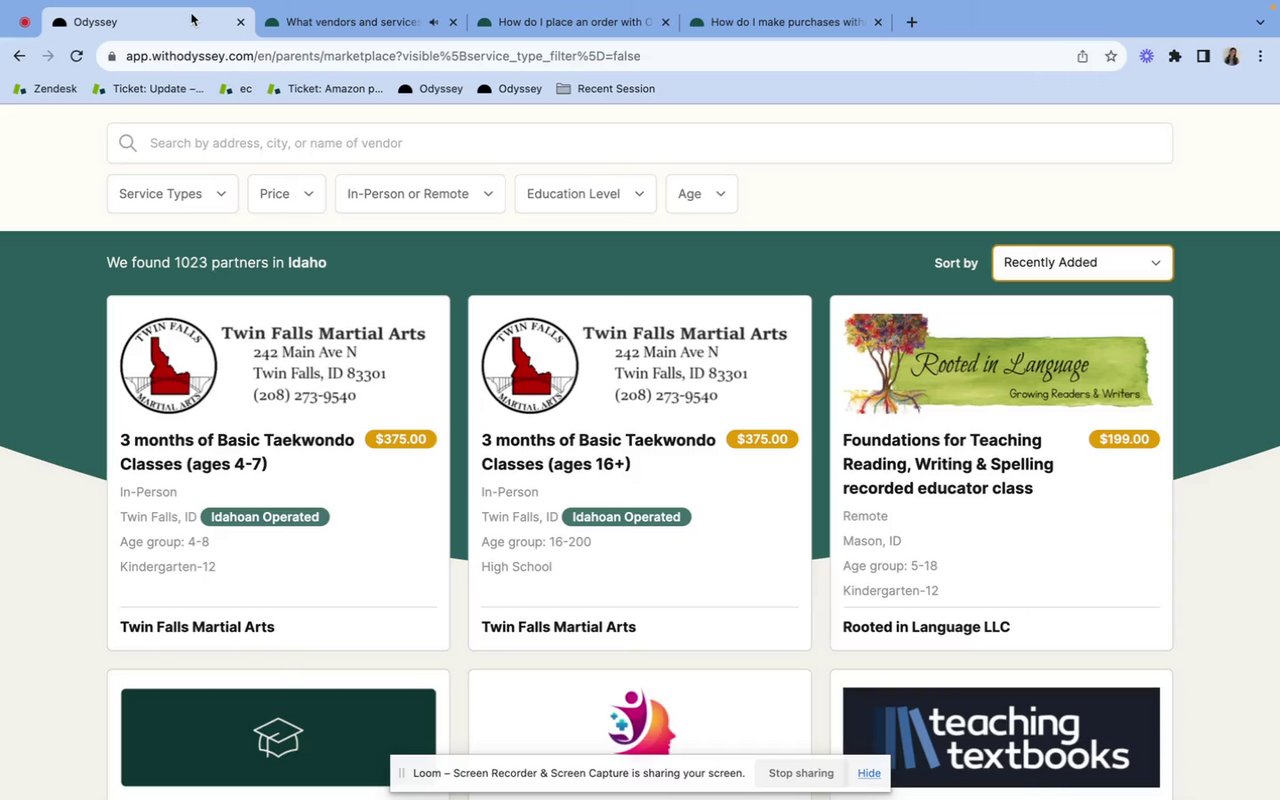Bookmark this page with the star
Viewport: 1280px width, 800px height.
1111,57
